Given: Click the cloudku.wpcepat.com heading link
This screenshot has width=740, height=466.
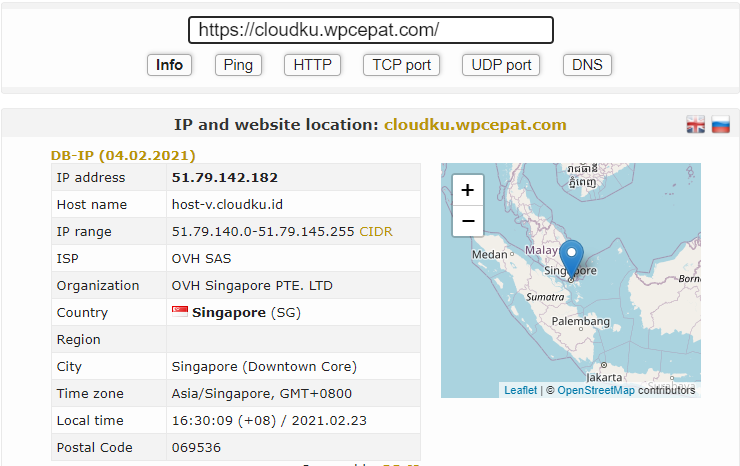Looking at the screenshot, I should click(475, 125).
